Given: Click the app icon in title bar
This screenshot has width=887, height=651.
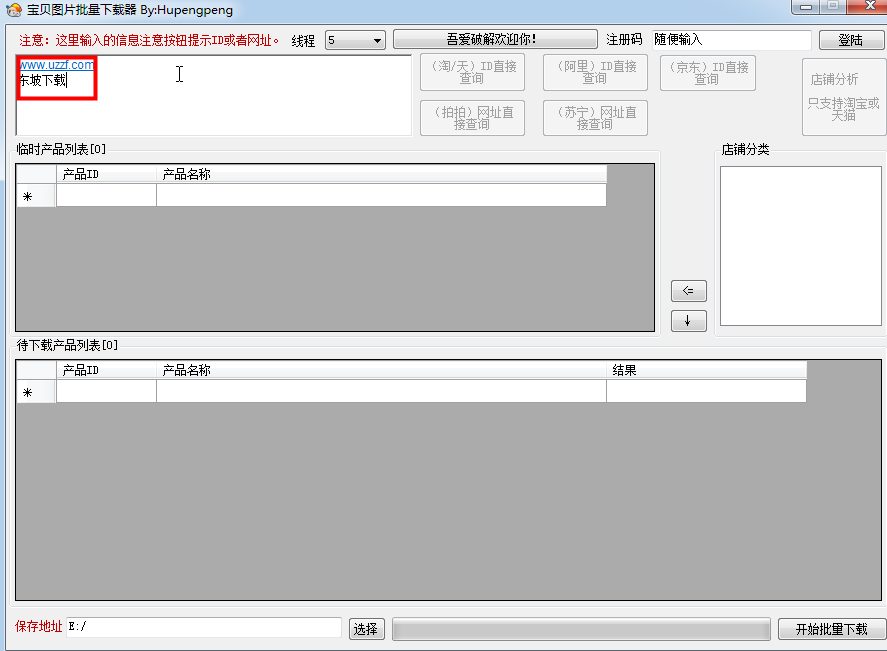Looking at the screenshot, I should point(14,10).
